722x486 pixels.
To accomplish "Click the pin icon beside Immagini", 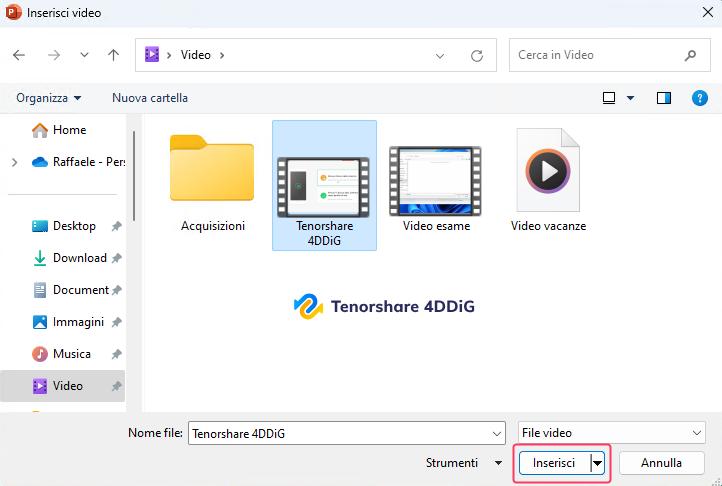I will click(116, 322).
